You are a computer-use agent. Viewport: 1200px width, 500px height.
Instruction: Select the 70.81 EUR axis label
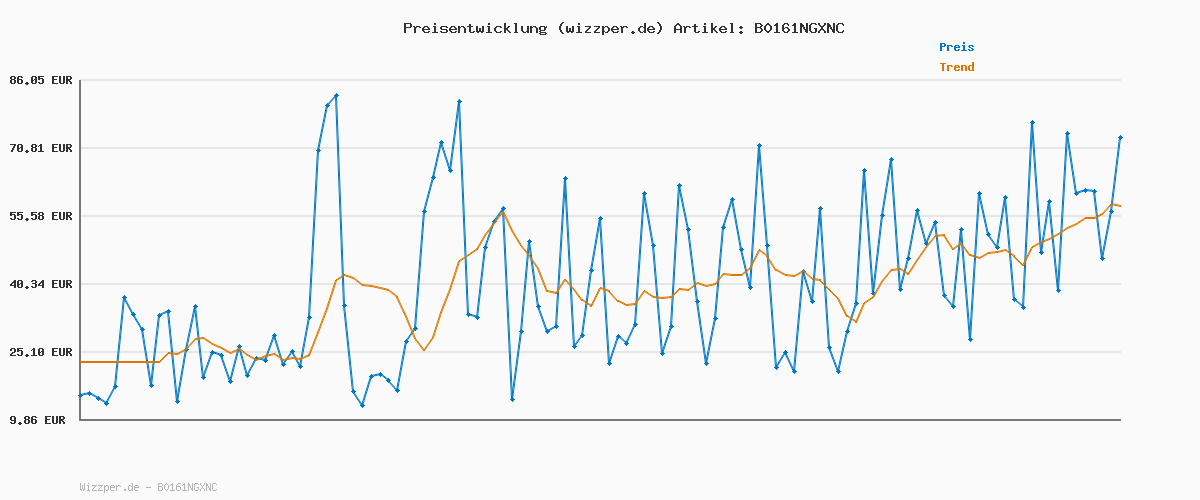click(x=41, y=148)
